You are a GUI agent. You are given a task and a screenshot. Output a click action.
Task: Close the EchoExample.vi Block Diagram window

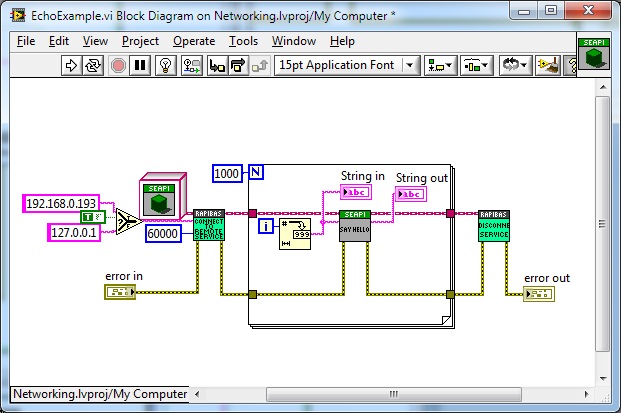click(588, 11)
